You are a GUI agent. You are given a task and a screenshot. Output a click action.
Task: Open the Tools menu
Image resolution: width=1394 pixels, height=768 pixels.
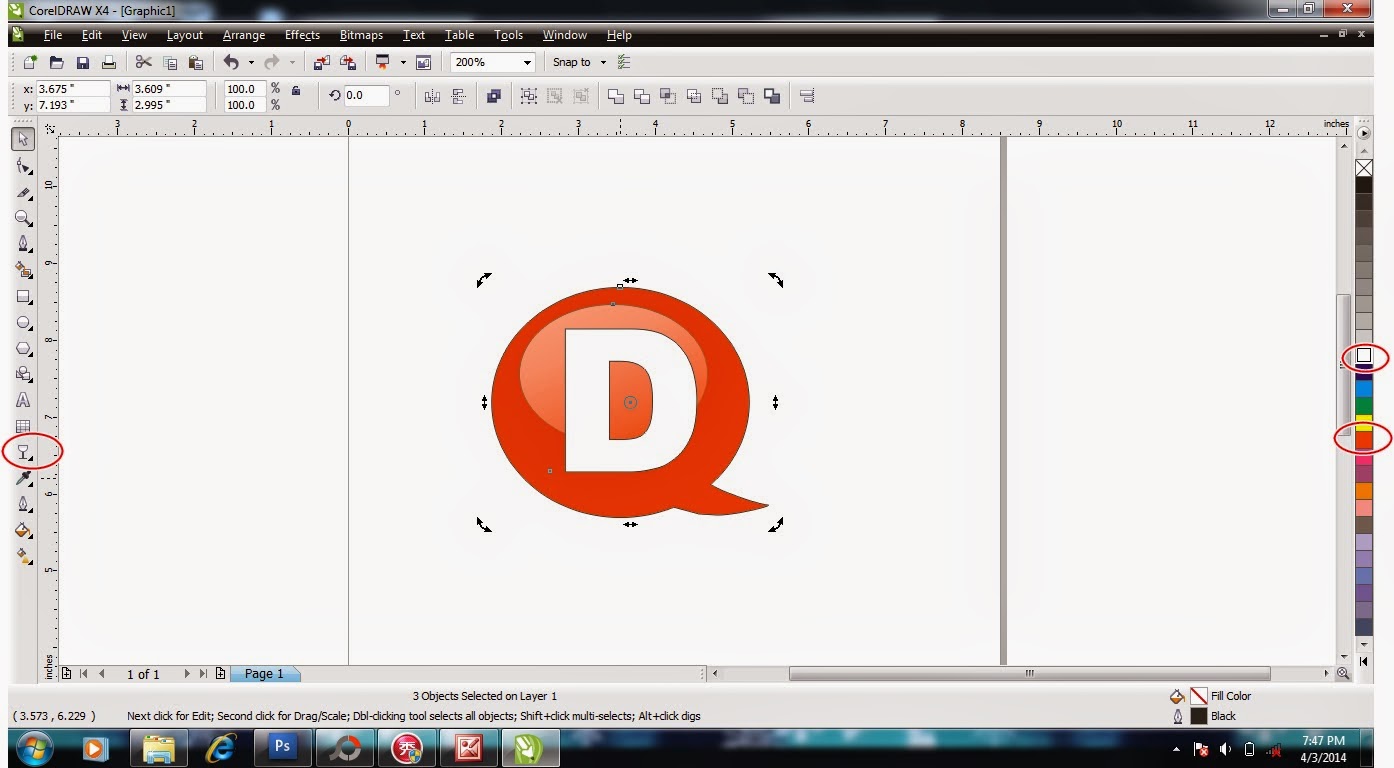click(x=508, y=35)
